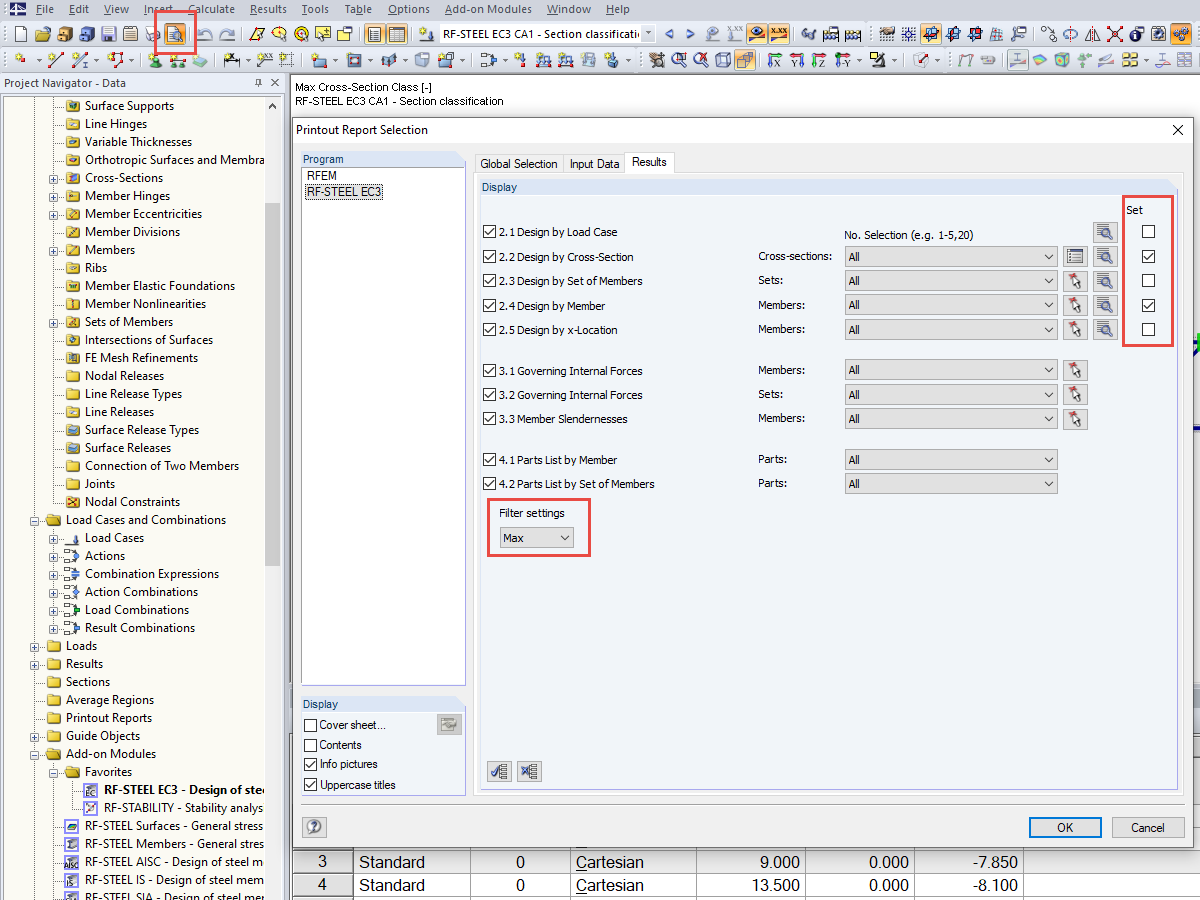Viewport: 1200px width, 900px height.
Task: Undo the last action via toolbar arrow
Action: 205,33
